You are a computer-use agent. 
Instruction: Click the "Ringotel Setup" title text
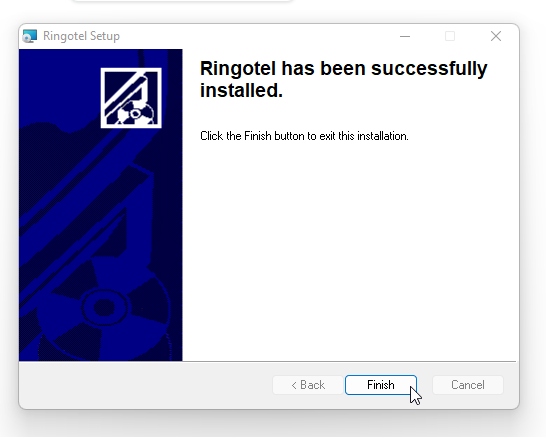[81, 36]
